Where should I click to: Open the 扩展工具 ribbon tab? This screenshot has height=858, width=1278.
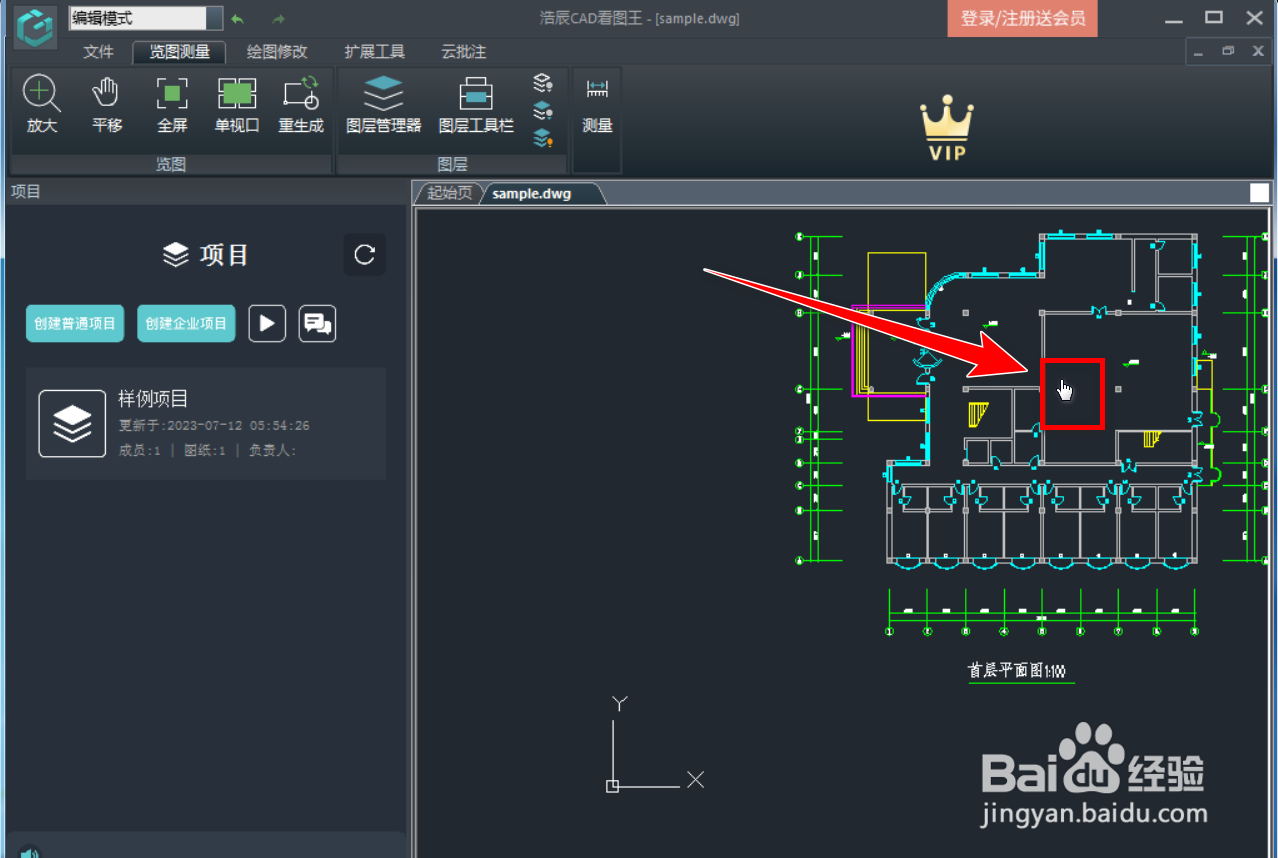point(374,52)
